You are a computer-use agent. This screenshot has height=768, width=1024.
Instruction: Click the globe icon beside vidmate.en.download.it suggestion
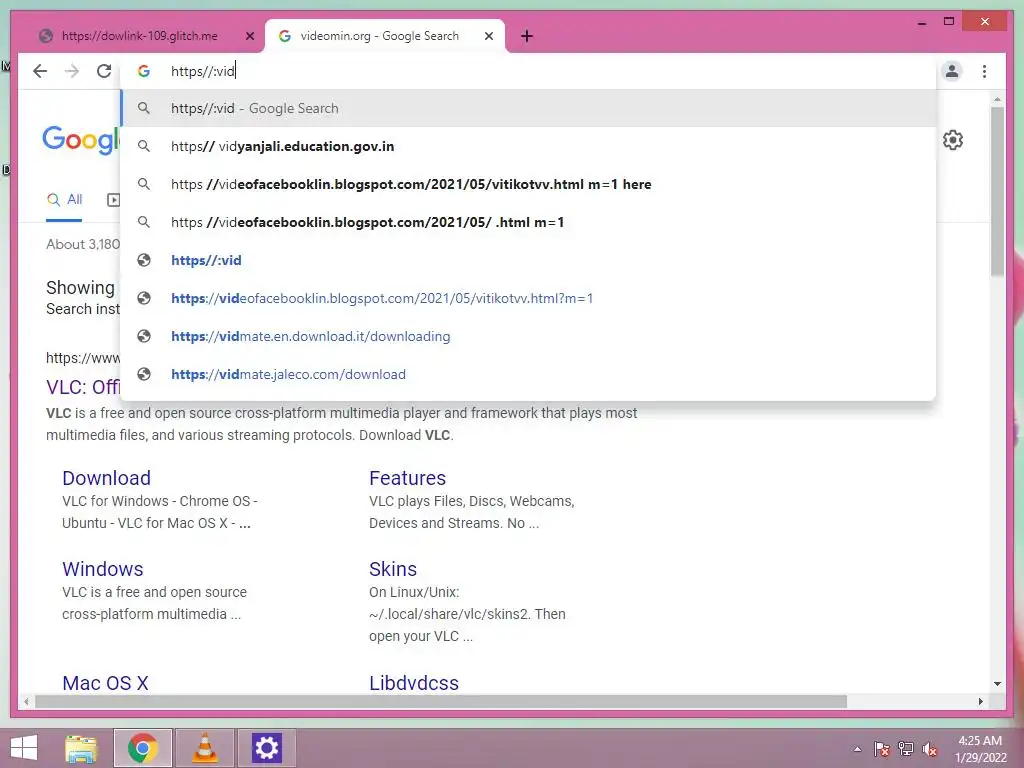tap(144, 336)
